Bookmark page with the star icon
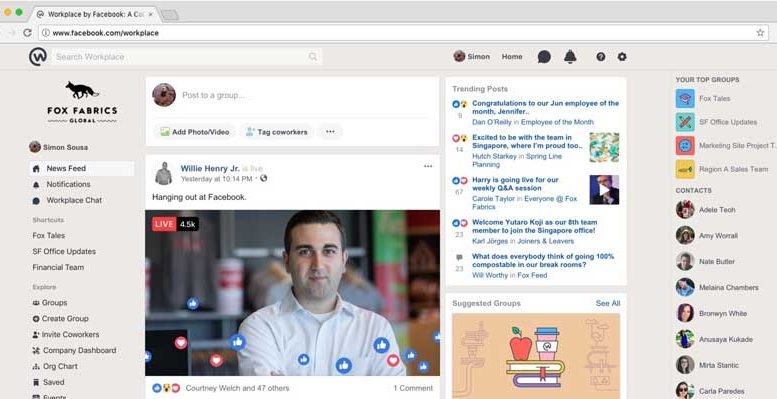The width and height of the screenshot is (777, 399). pos(760,33)
